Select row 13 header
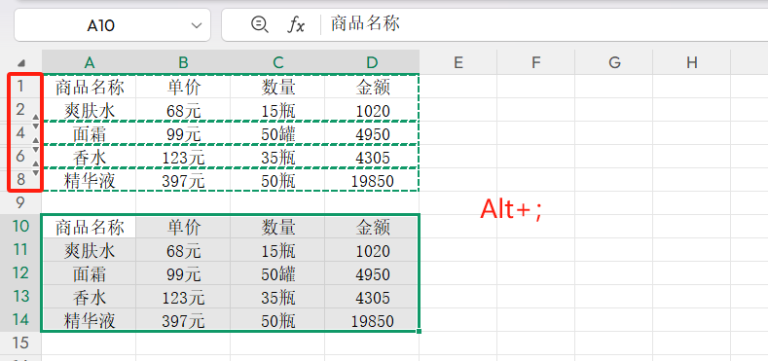The height and width of the screenshot is (361, 768). pos(21,296)
